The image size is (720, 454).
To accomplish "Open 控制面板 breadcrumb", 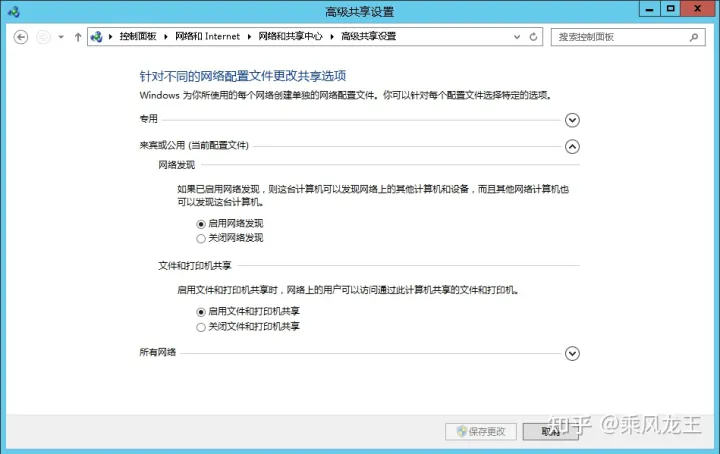I will point(138,36).
